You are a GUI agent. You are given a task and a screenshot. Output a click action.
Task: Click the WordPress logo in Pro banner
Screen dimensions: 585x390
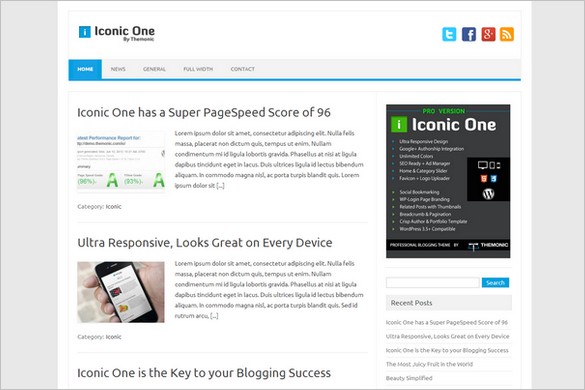pyautogui.click(x=488, y=193)
